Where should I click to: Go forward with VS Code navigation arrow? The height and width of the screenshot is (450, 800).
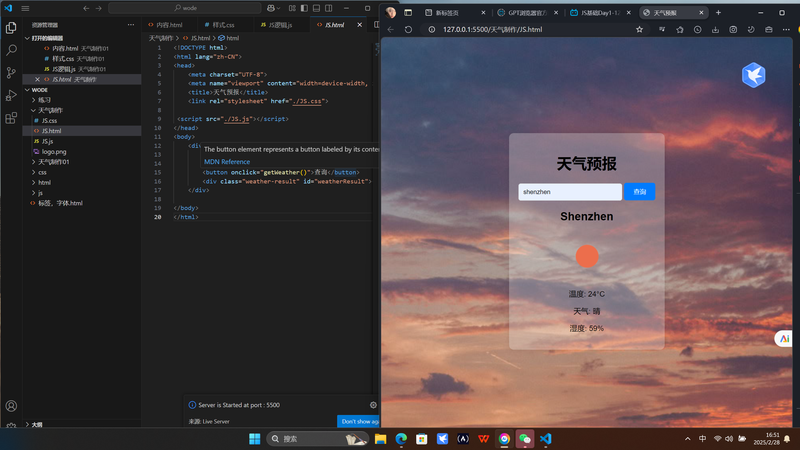[x=98, y=8]
